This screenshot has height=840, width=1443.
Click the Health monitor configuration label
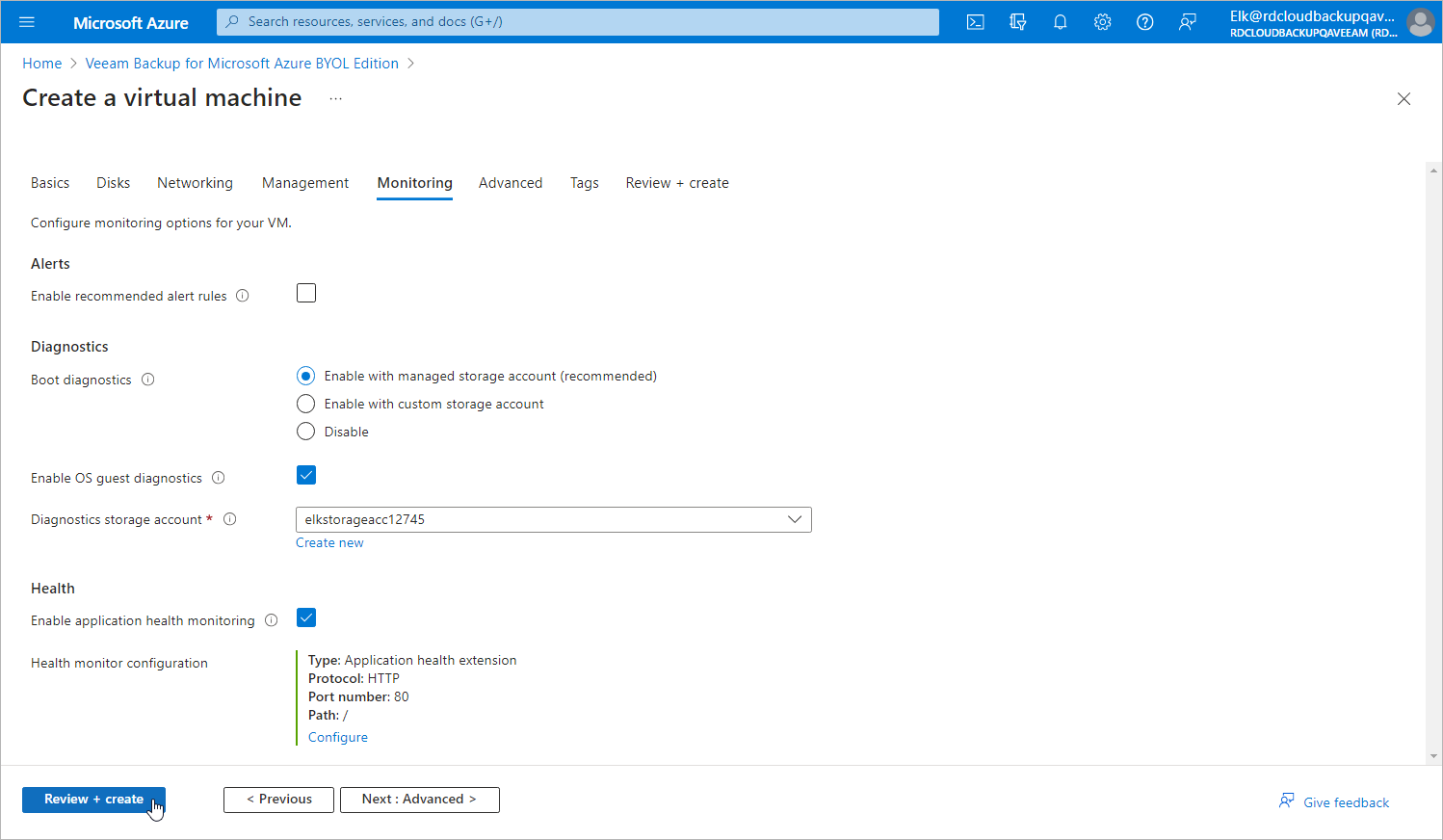coord(119,663)
